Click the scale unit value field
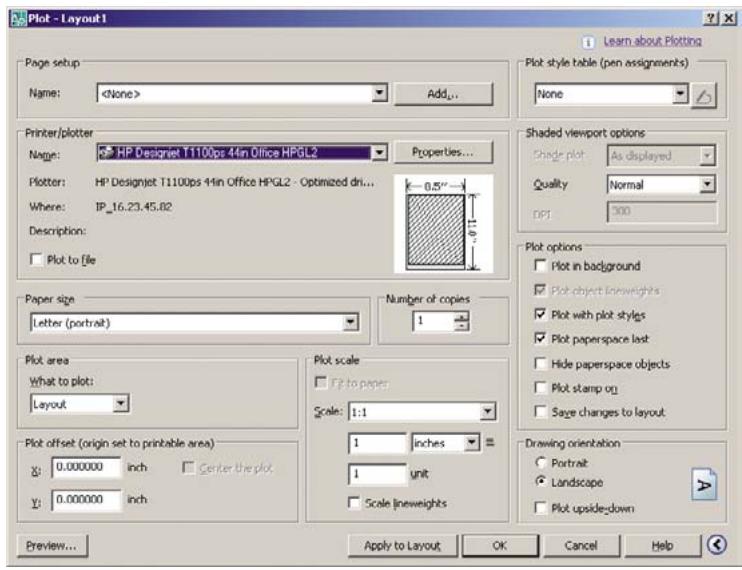 377,474
